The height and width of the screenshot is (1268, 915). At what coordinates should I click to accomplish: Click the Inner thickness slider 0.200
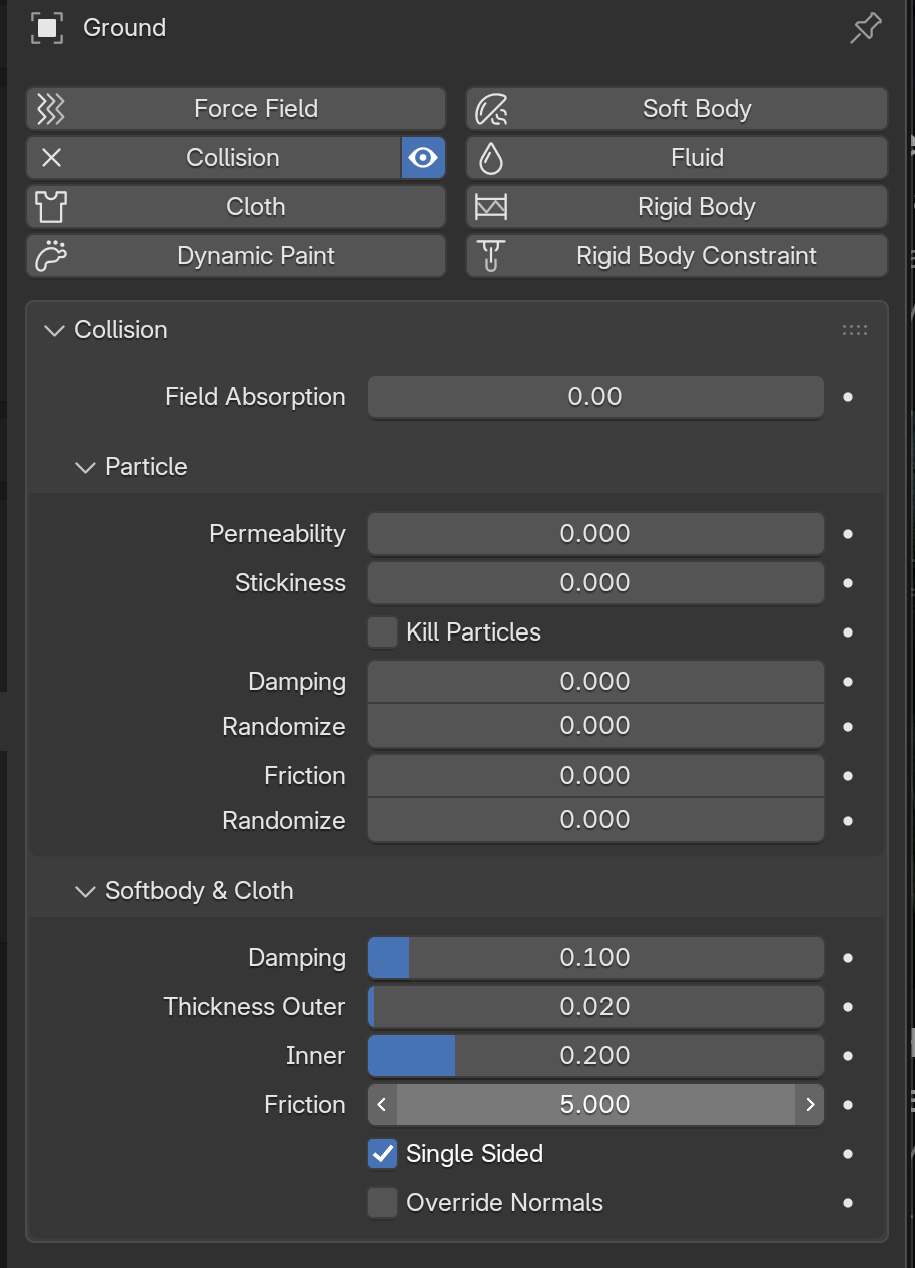(596, 1056)
